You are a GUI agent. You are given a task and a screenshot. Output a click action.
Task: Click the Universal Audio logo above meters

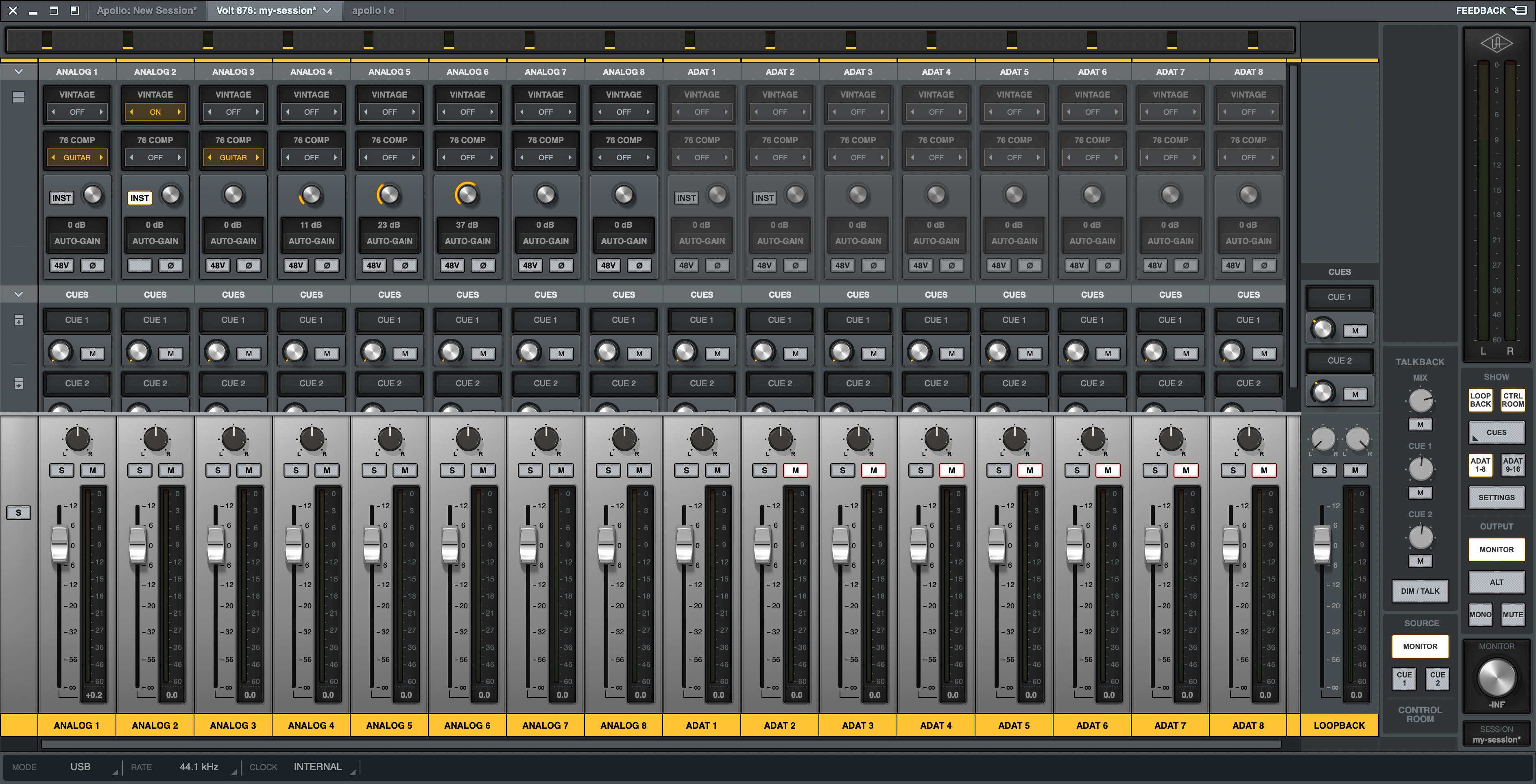pos(1496,44)
